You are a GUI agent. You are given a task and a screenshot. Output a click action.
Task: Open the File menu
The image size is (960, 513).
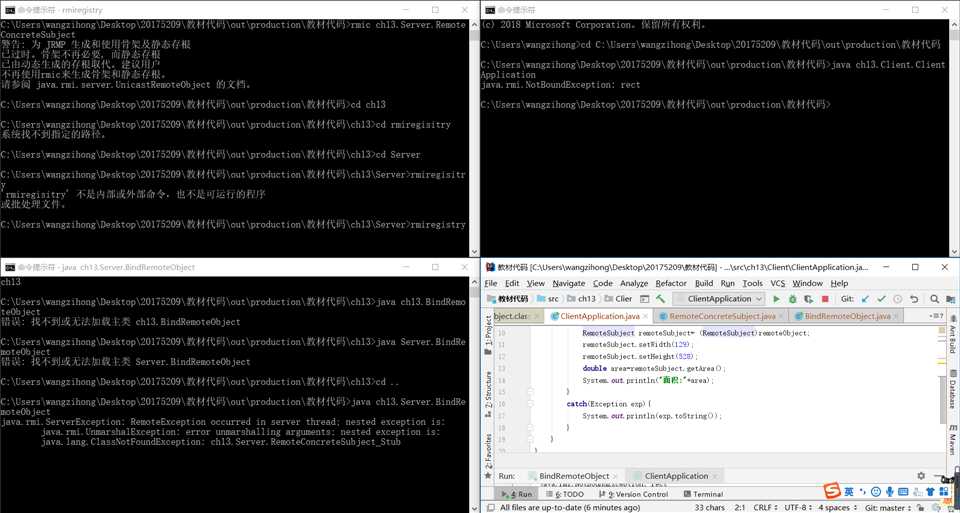pyautogui.click(x=491, y=283)
